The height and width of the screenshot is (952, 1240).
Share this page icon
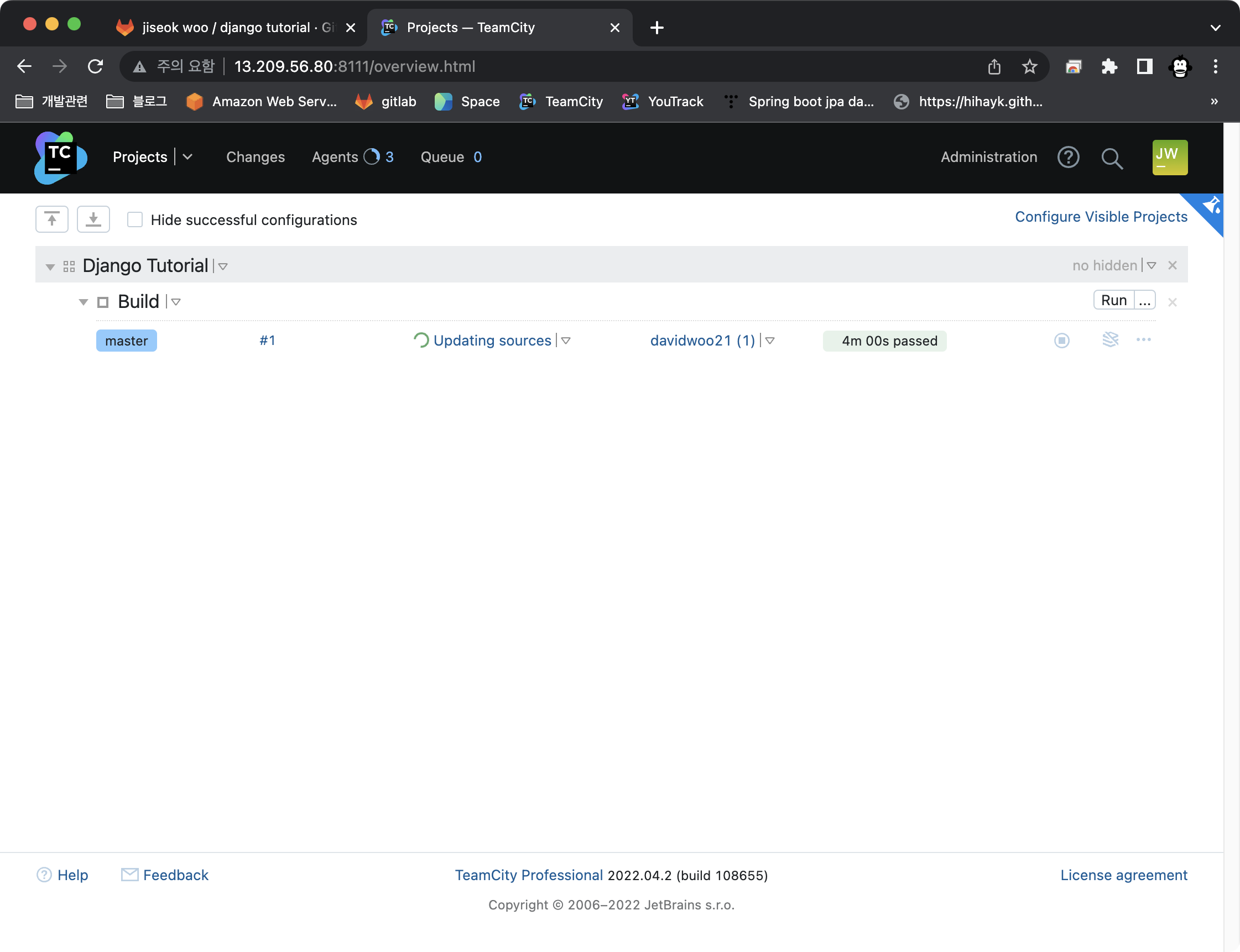[994, 66]
